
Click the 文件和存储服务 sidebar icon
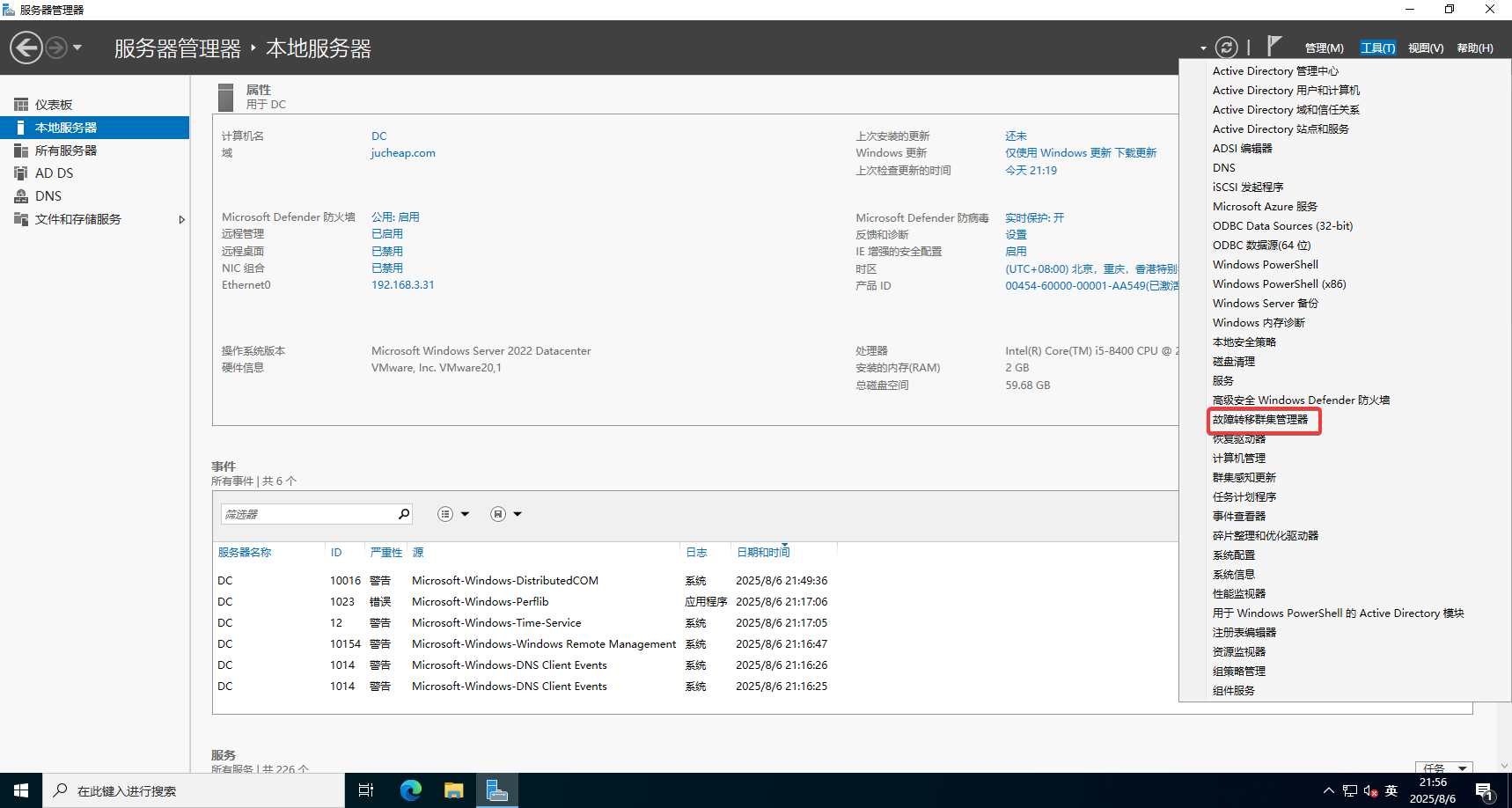[x=21, y=219]
